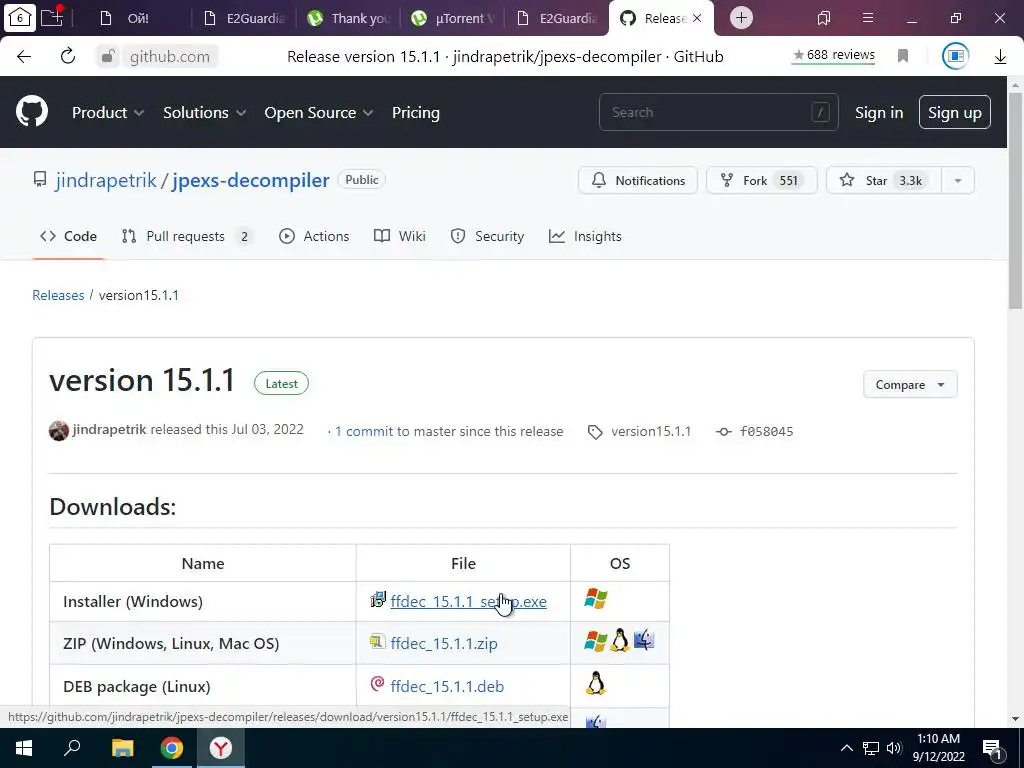Click the page vertical scrollbar thumb
The image size is (1024, 768).
pos(1015,200)
